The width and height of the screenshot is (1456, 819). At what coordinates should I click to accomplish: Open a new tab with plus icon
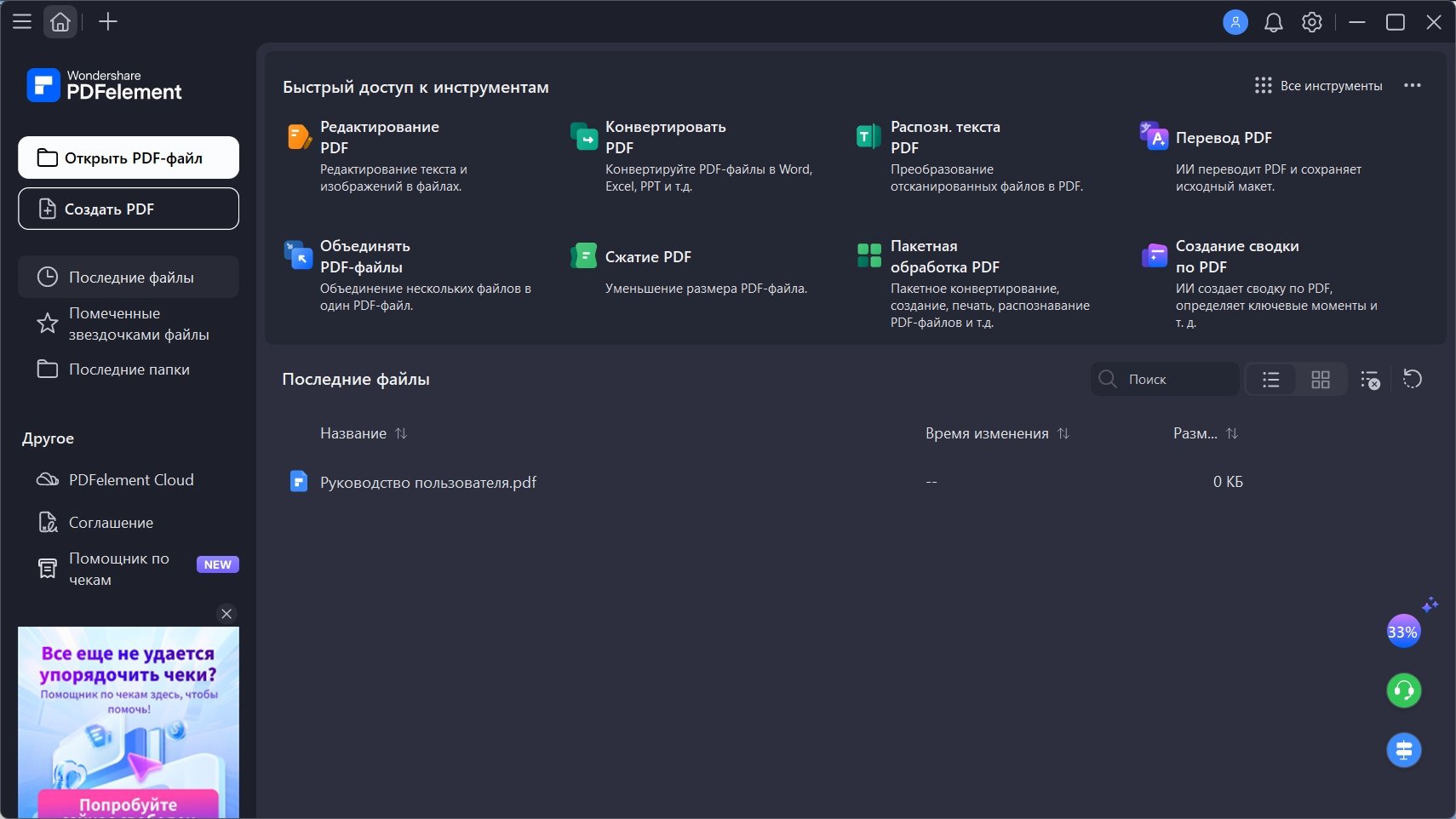(108, 22)
